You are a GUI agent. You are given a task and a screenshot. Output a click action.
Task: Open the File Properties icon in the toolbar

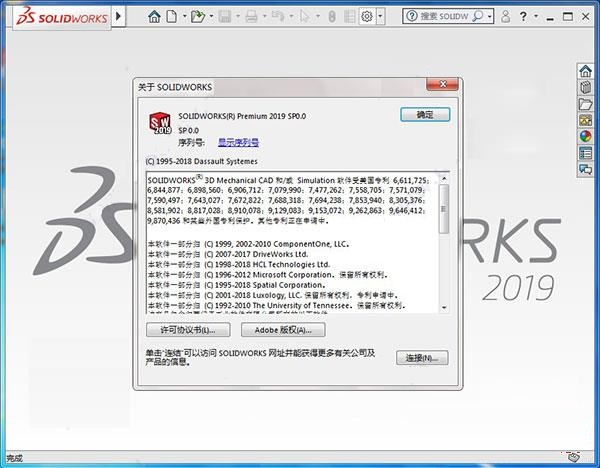tap(349, 16)
